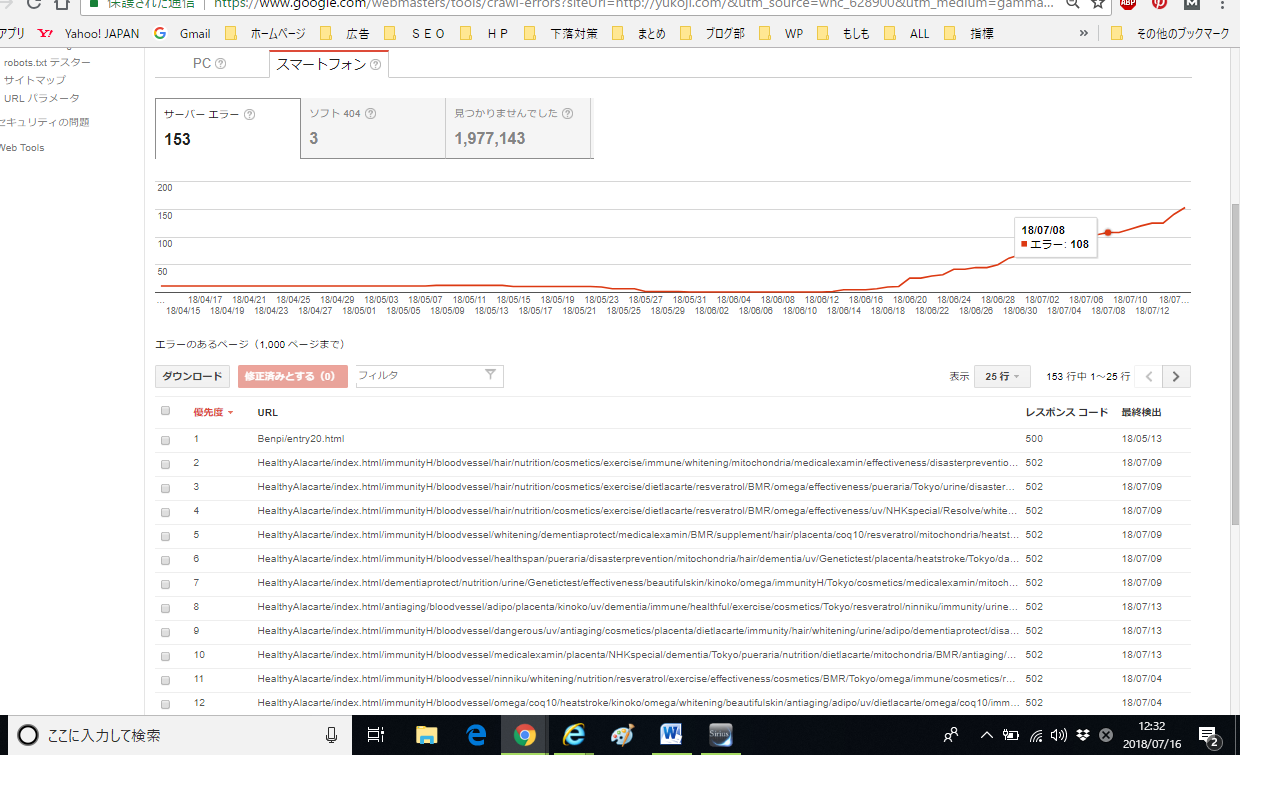Viewport: 1280px width, 800px height.
Task: Switch to the PC tab
Action: [202, 63]
